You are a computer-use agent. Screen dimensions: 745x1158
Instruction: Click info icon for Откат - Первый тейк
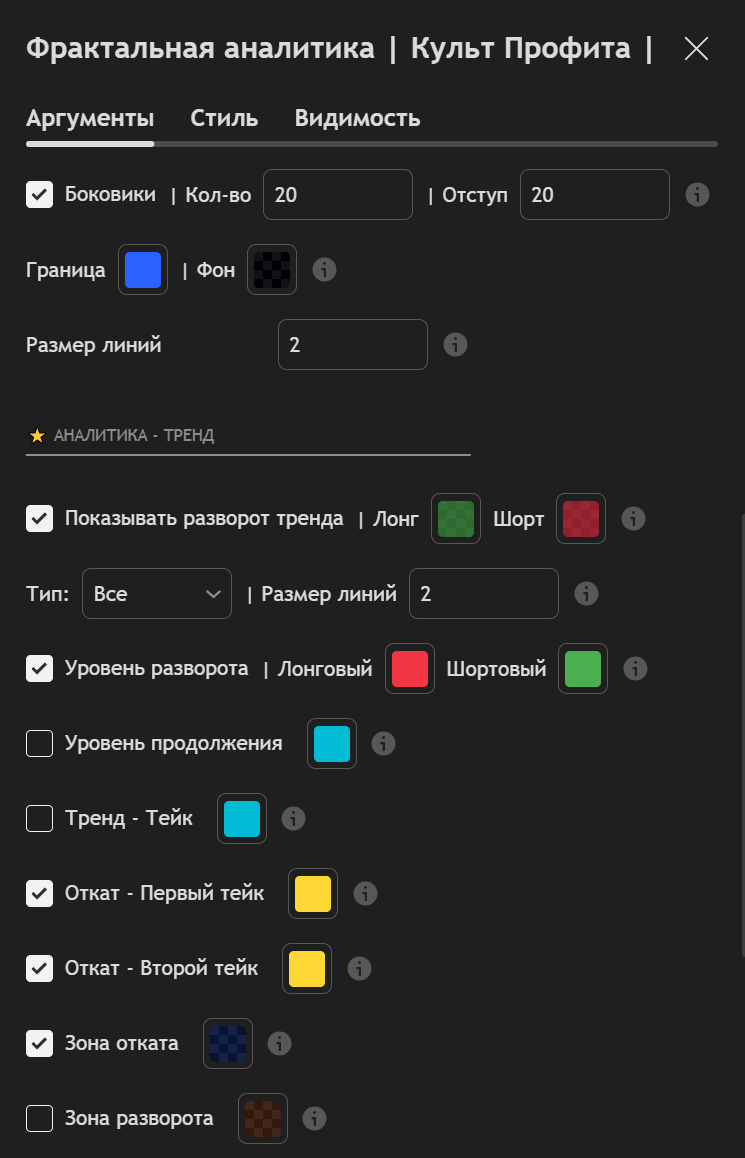click(x=365, y=893)
